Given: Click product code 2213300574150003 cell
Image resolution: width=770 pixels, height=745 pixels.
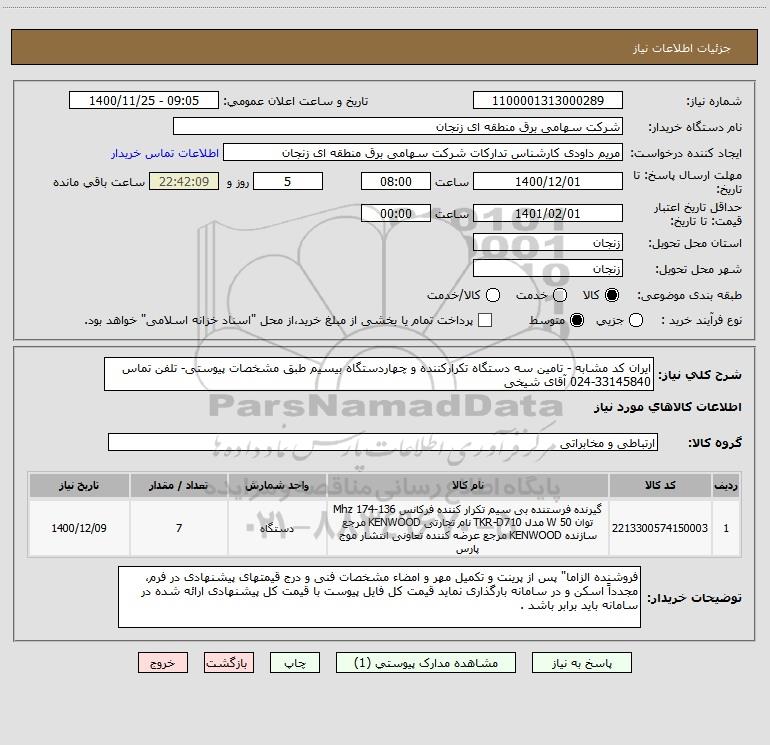Looking at the screenshot, I should (x=660, y=528).
